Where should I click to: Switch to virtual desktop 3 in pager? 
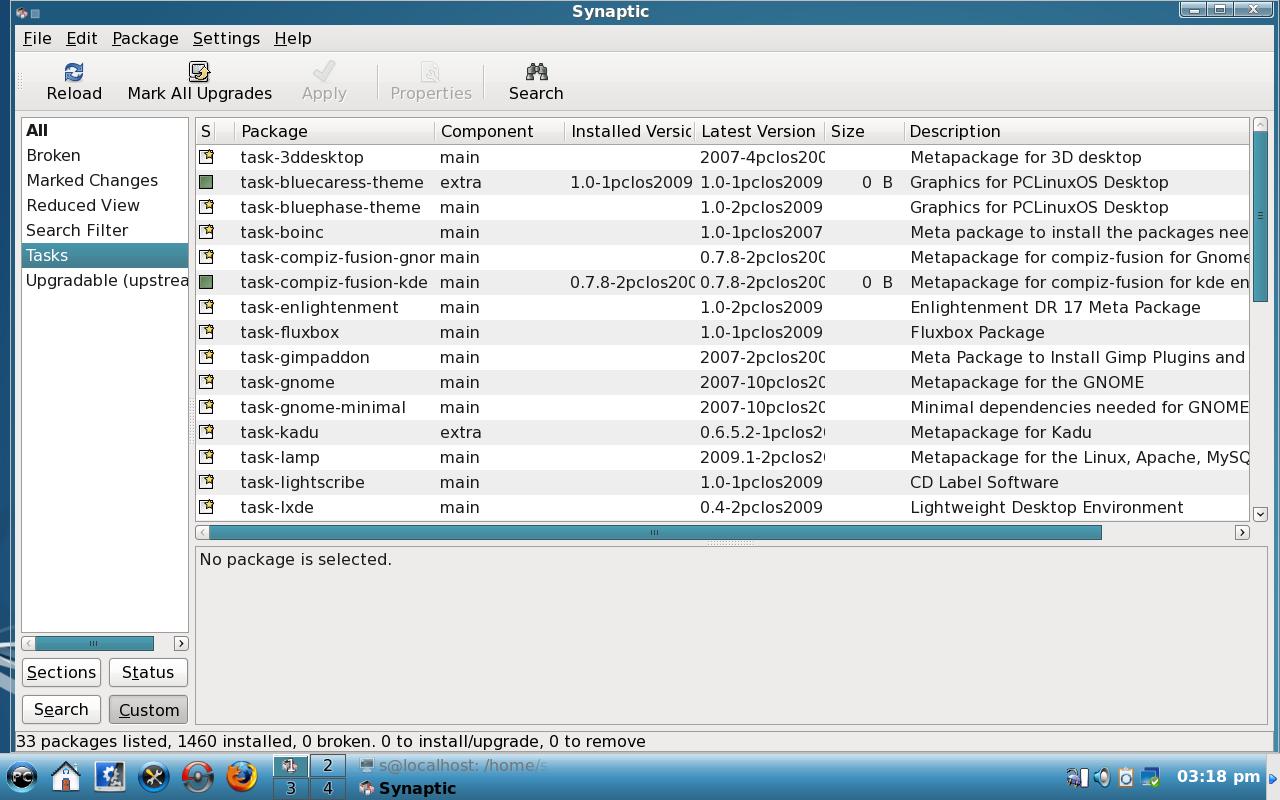click(x=291, y=788)
